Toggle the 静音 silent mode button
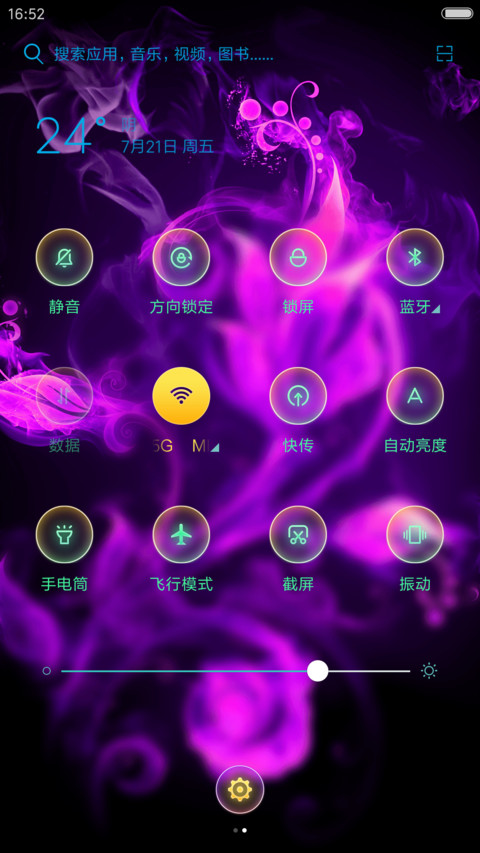 [x=64, y=257]
